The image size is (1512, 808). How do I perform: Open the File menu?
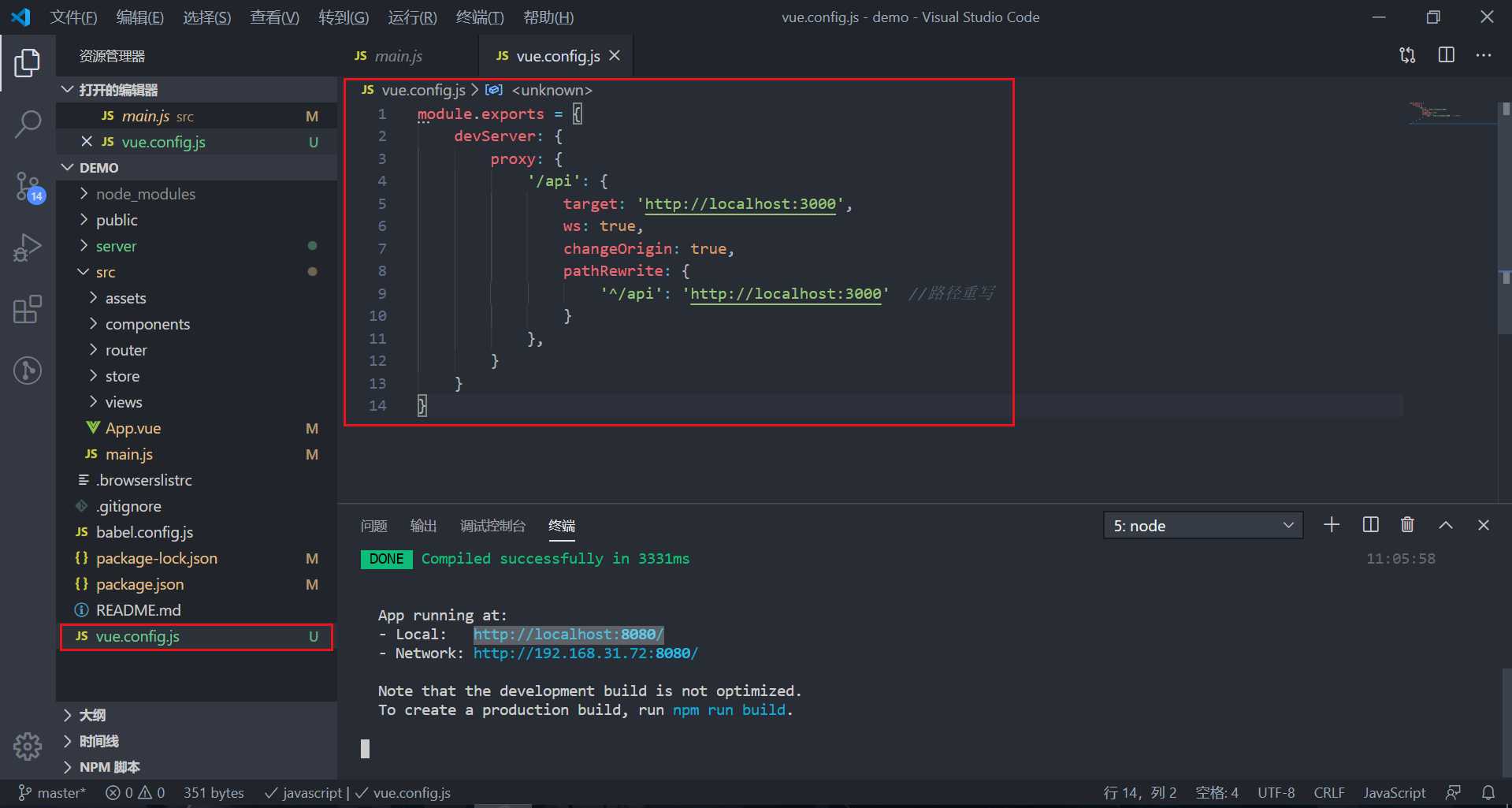[73, 17]
